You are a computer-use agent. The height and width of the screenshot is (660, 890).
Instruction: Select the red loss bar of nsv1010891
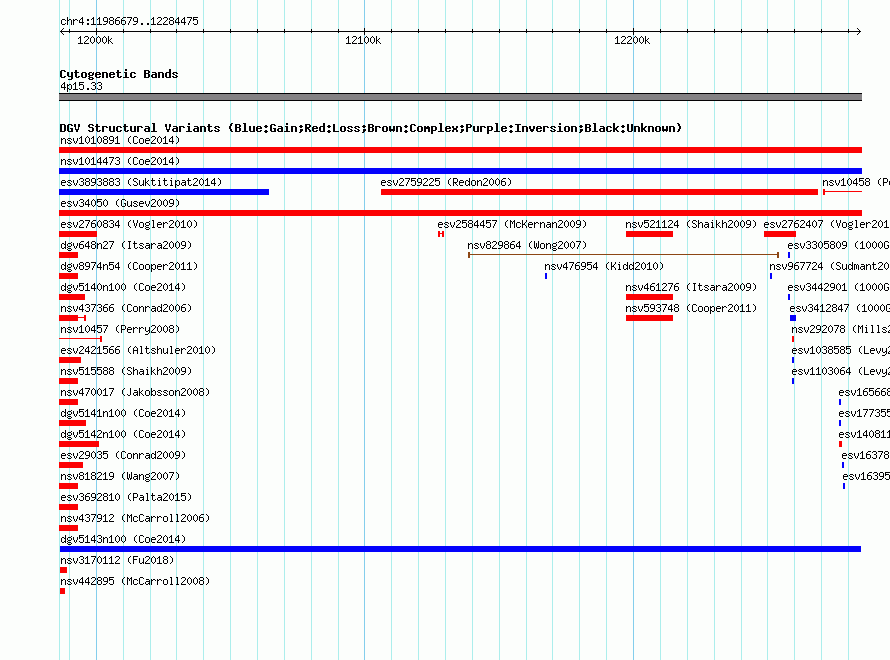460,150
